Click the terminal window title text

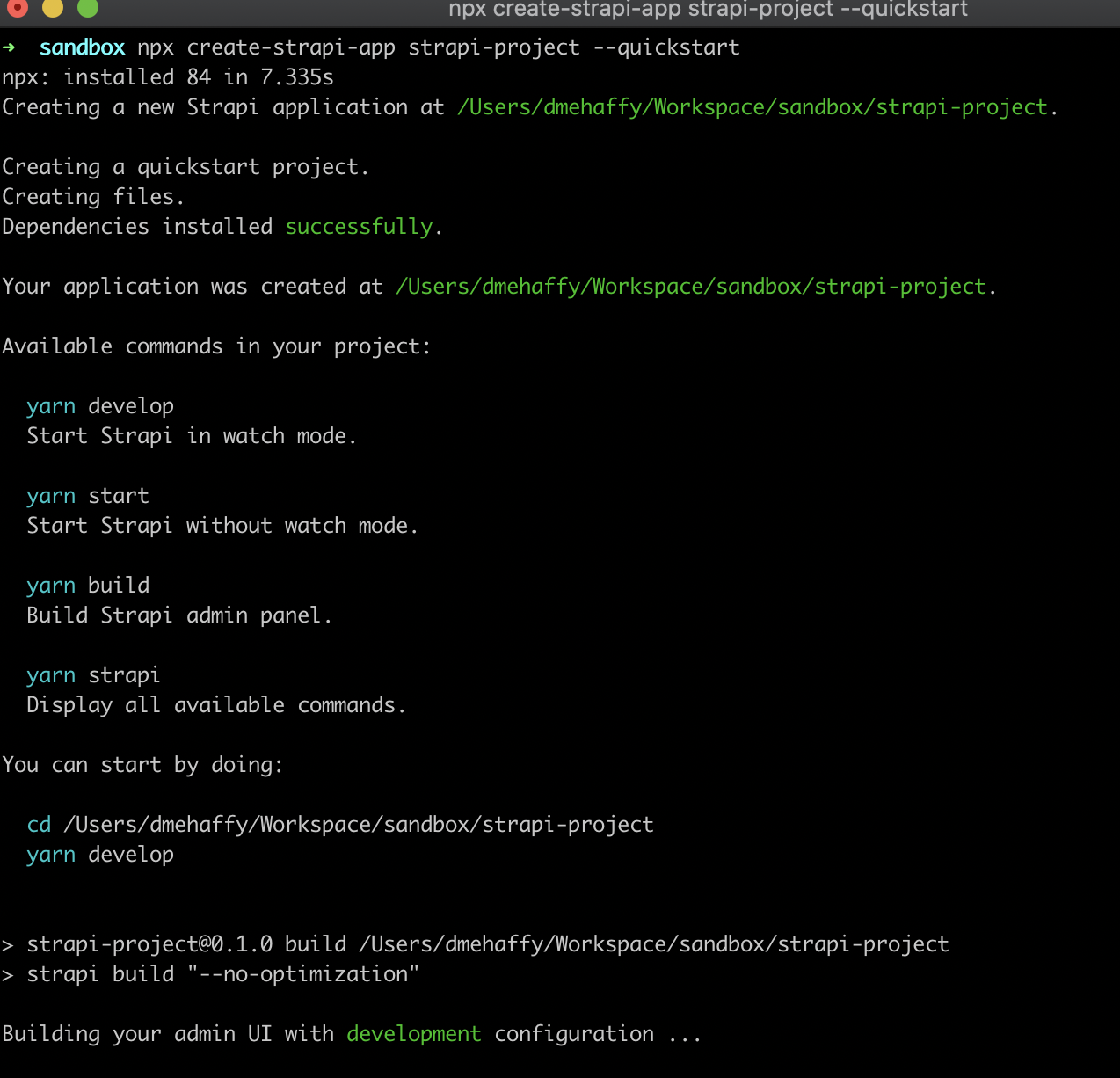[x=708, y=9]
